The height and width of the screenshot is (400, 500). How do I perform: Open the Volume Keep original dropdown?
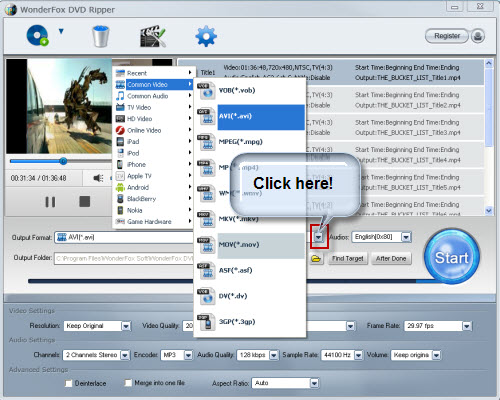[436, 355]
